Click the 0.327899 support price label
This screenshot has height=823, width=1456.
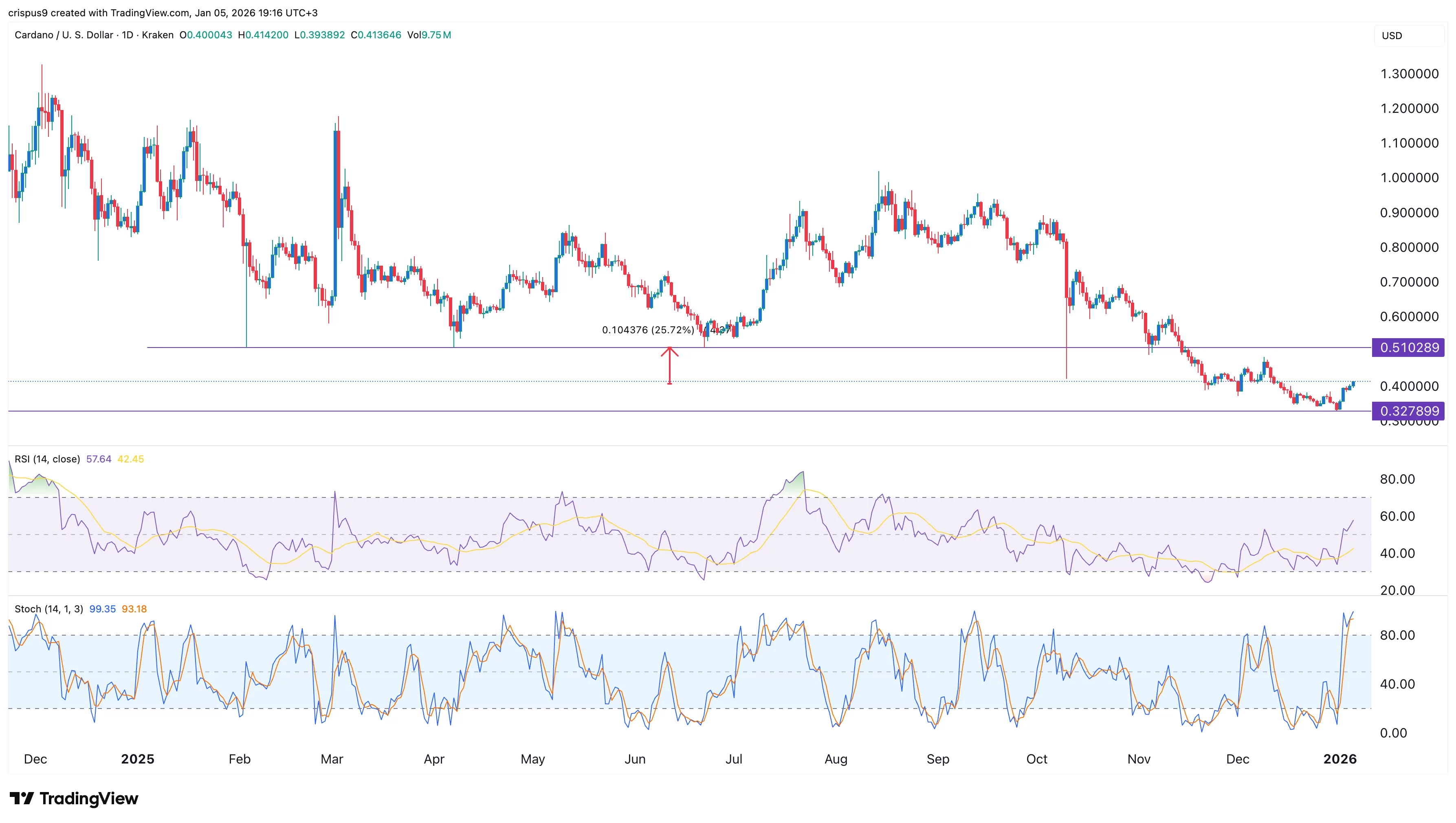pos(1408,411)
